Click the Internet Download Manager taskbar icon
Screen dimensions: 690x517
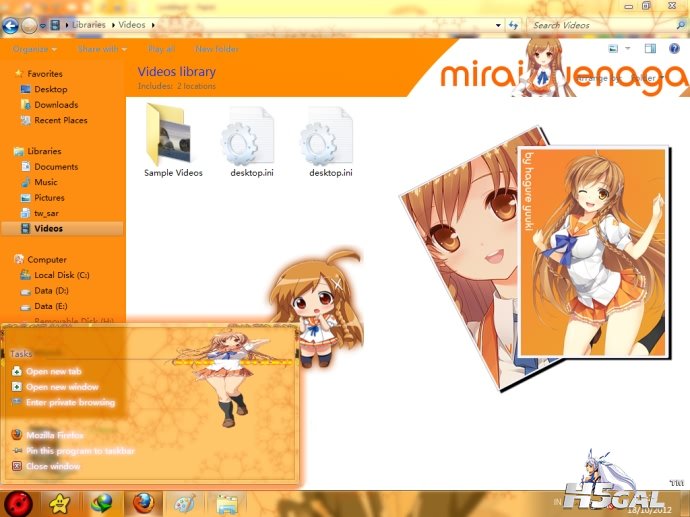click(102, 502)
